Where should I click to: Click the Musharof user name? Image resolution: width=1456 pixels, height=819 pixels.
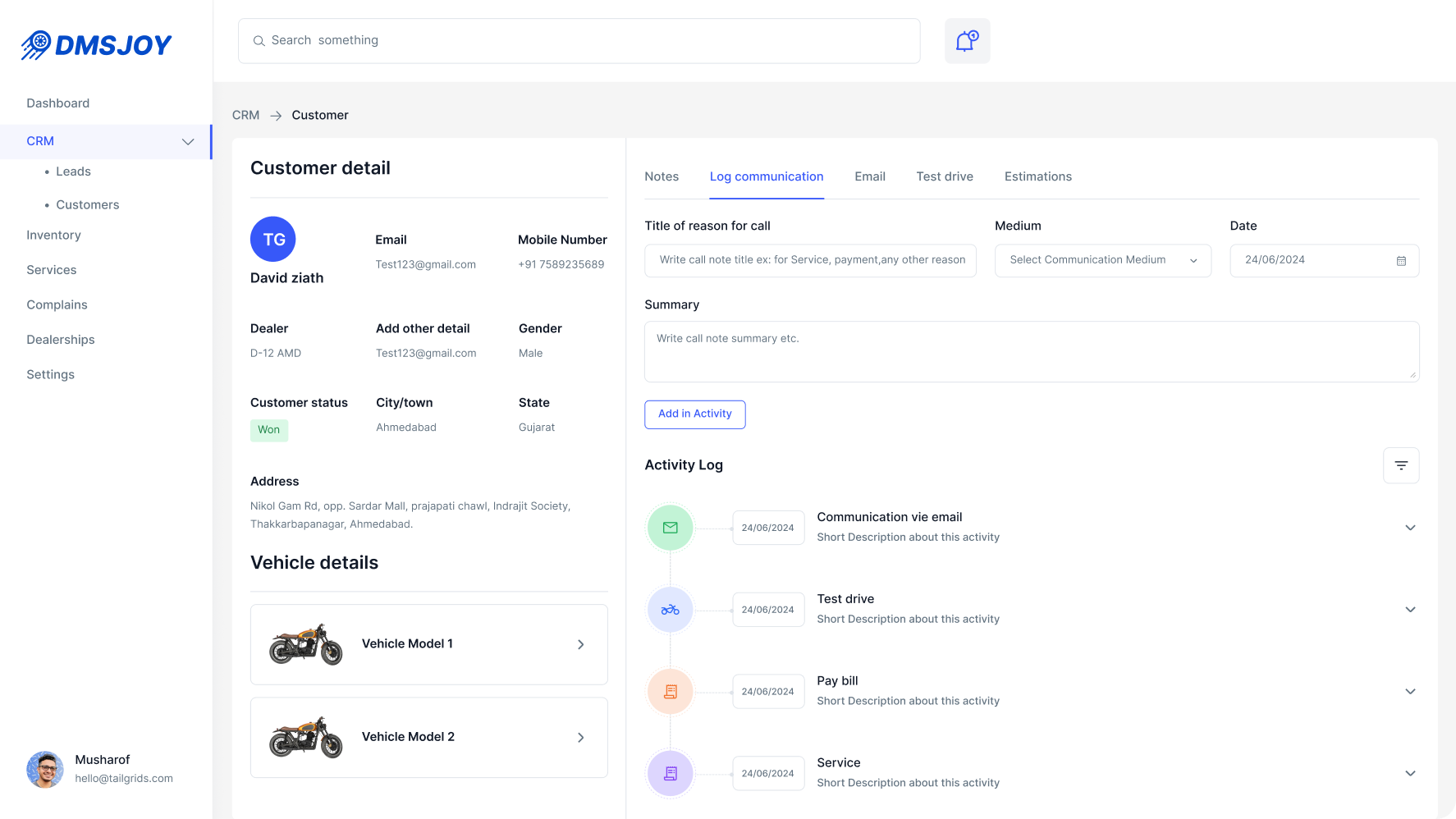103,760
